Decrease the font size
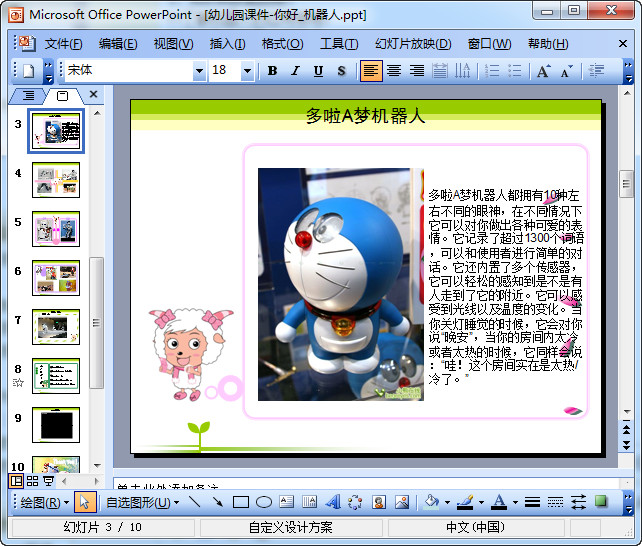The width and height of the screenshot is (642, 546). tap(567, 71)
